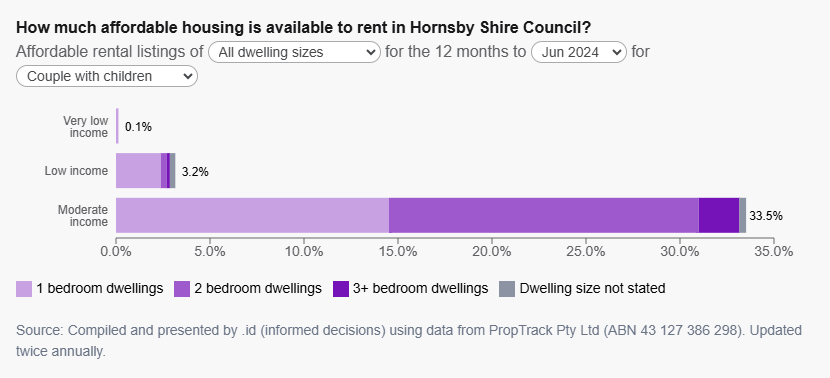Expand the Couple with children dropdown
Image resolution: width=830 pixels, height=378 pixels.
107,76
